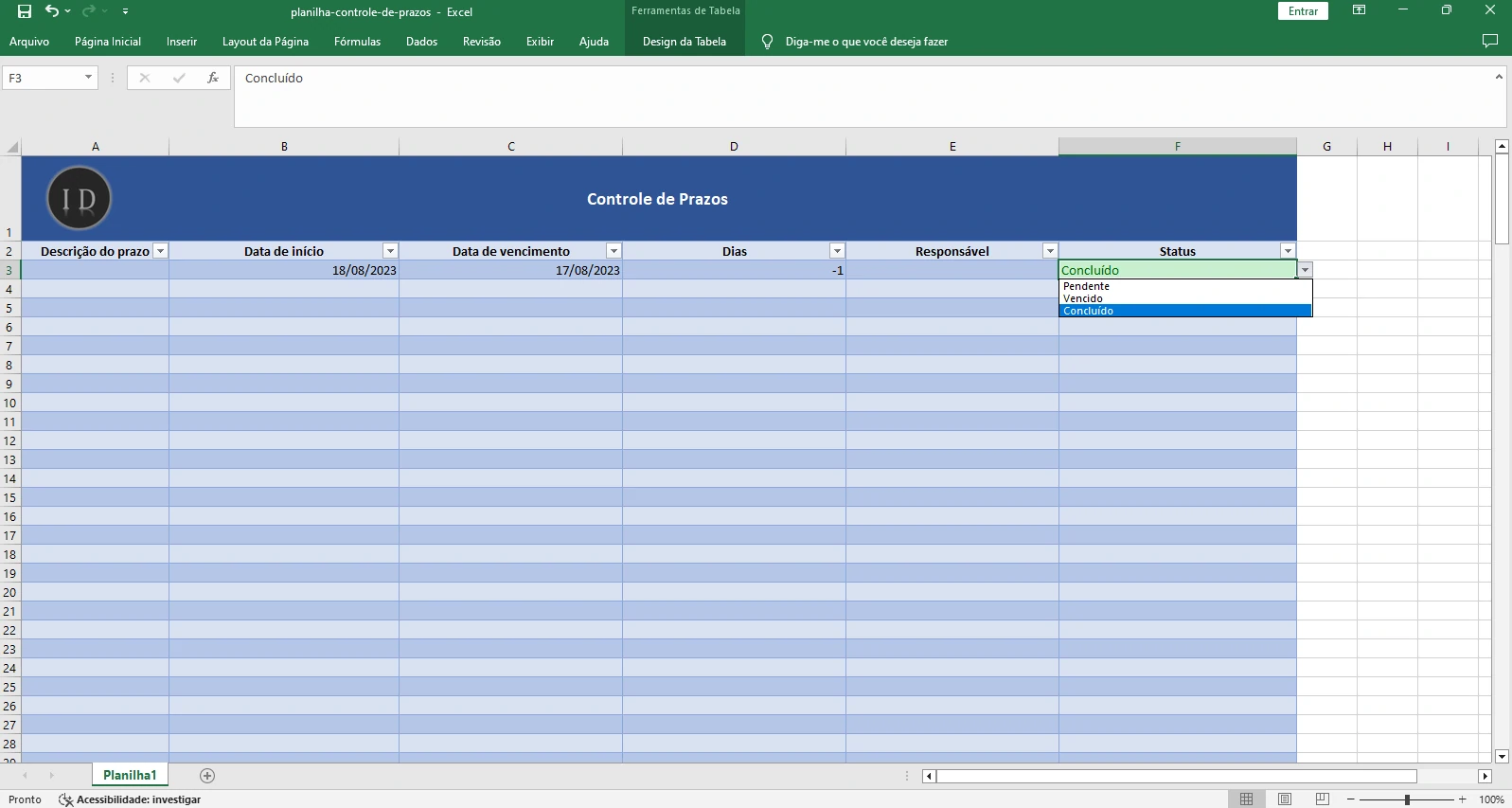
Task: Switch to Page Layout view icon
Action: (x=1284, y=799)
